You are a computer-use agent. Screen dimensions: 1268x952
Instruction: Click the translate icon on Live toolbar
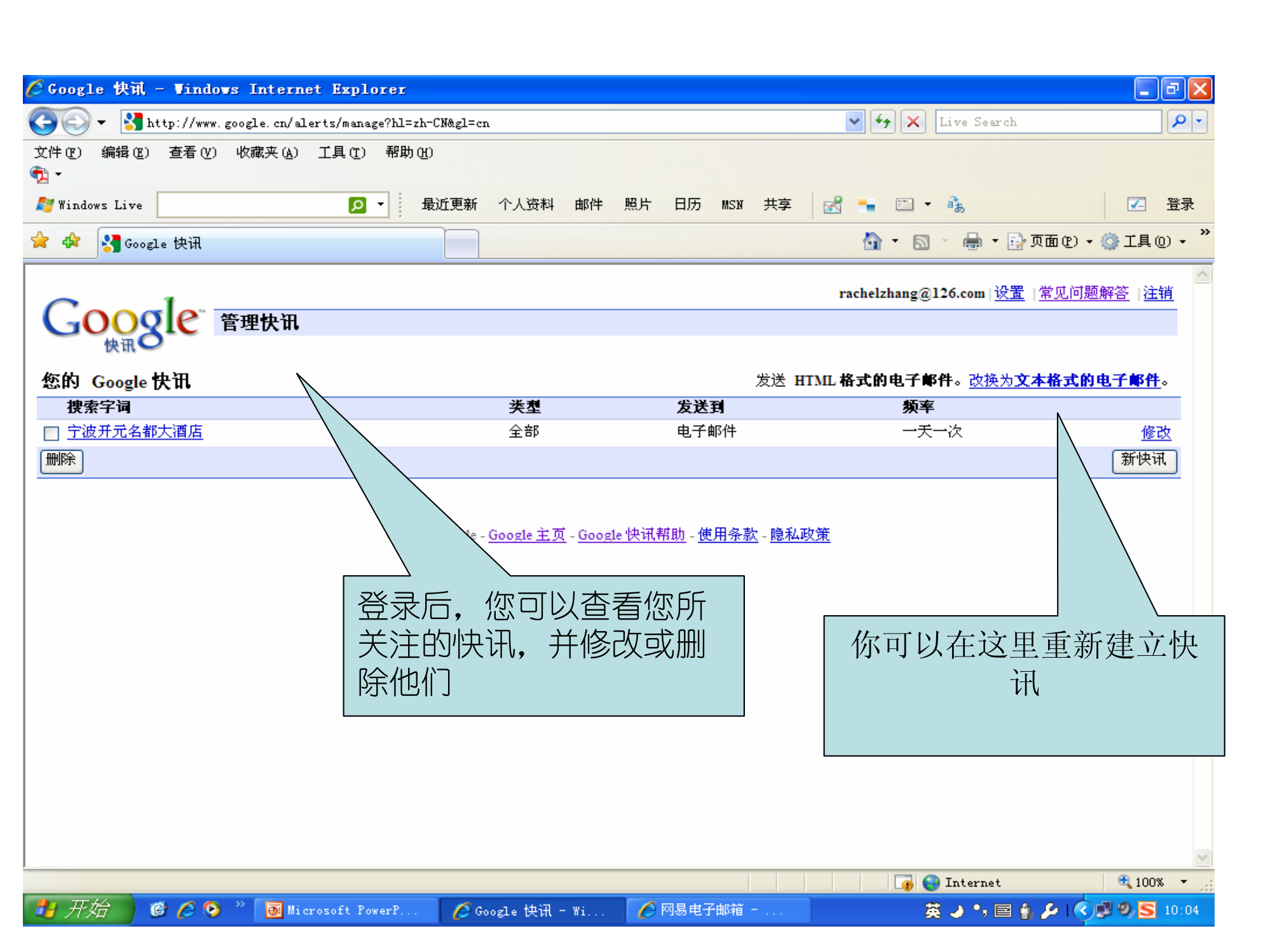[955, 205]
